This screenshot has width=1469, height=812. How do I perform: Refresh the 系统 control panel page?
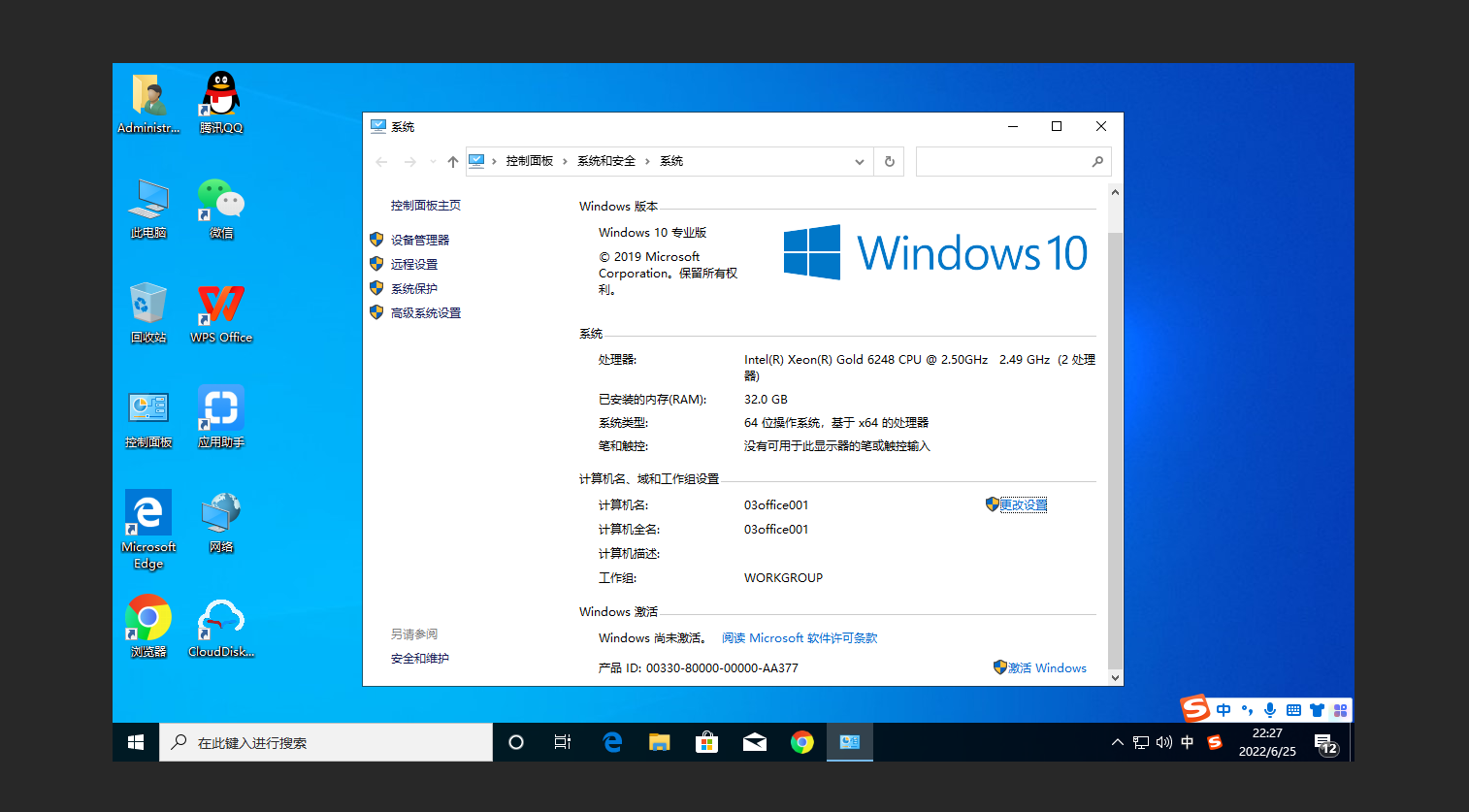point(889,162)
